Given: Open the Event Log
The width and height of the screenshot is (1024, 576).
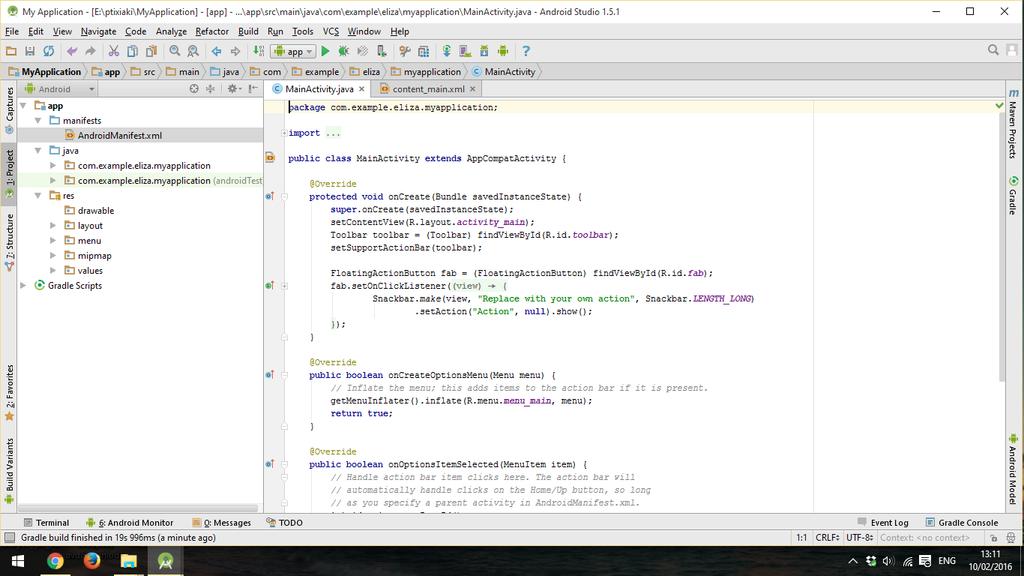Looking at the screenshot, I should (x=883, y=522).
